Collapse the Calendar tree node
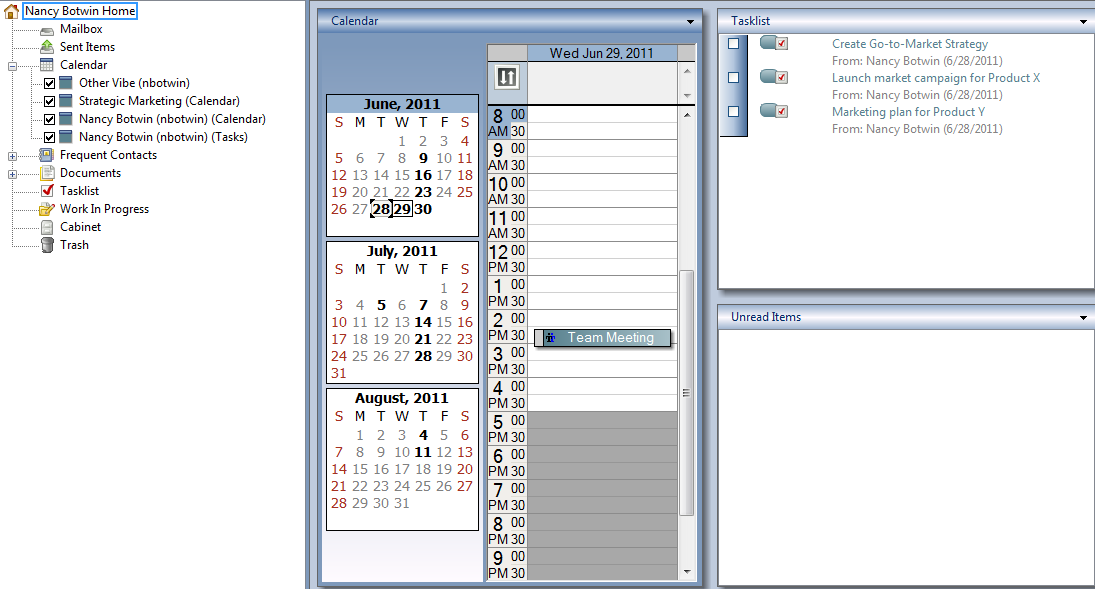The image size is (1095, 589). [x=13, y=66]
